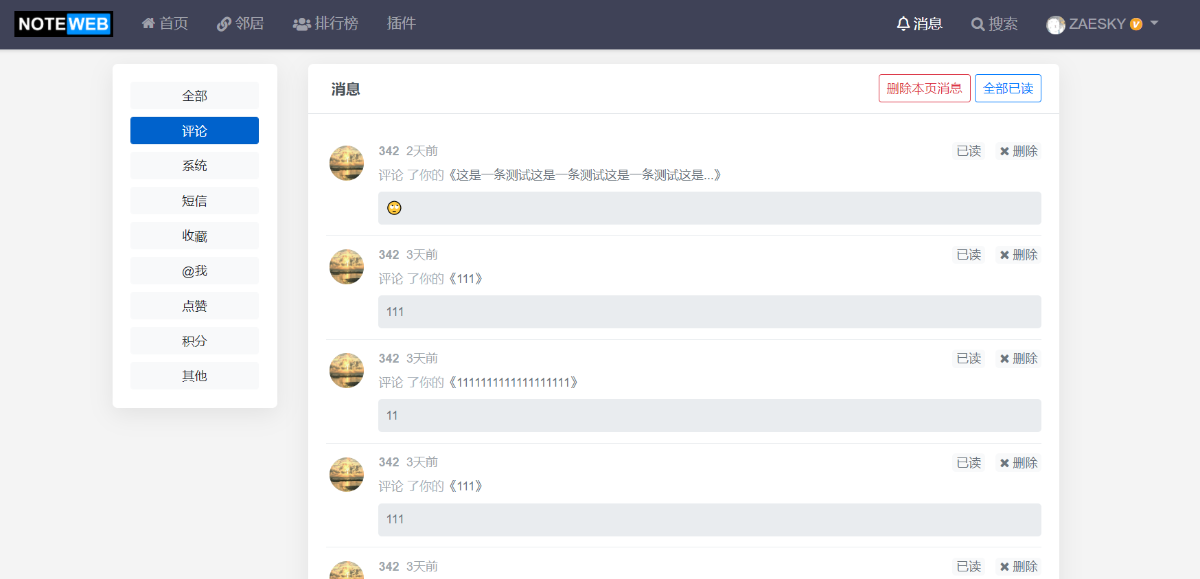Expand the ZAESKY account dropdown arrow

tap(1154, 22)
